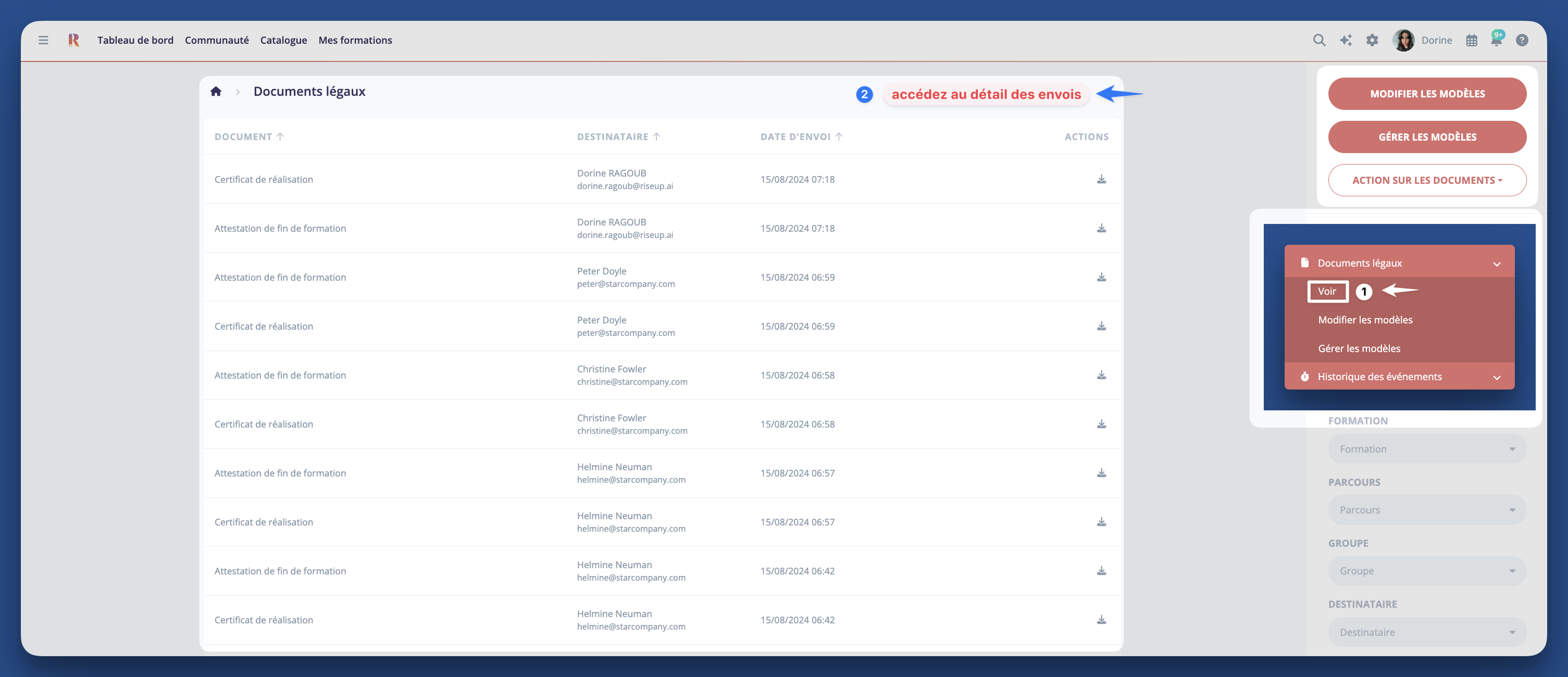Open settings via the gear icon
The image size is (1568, 677).
[1372, 40]
